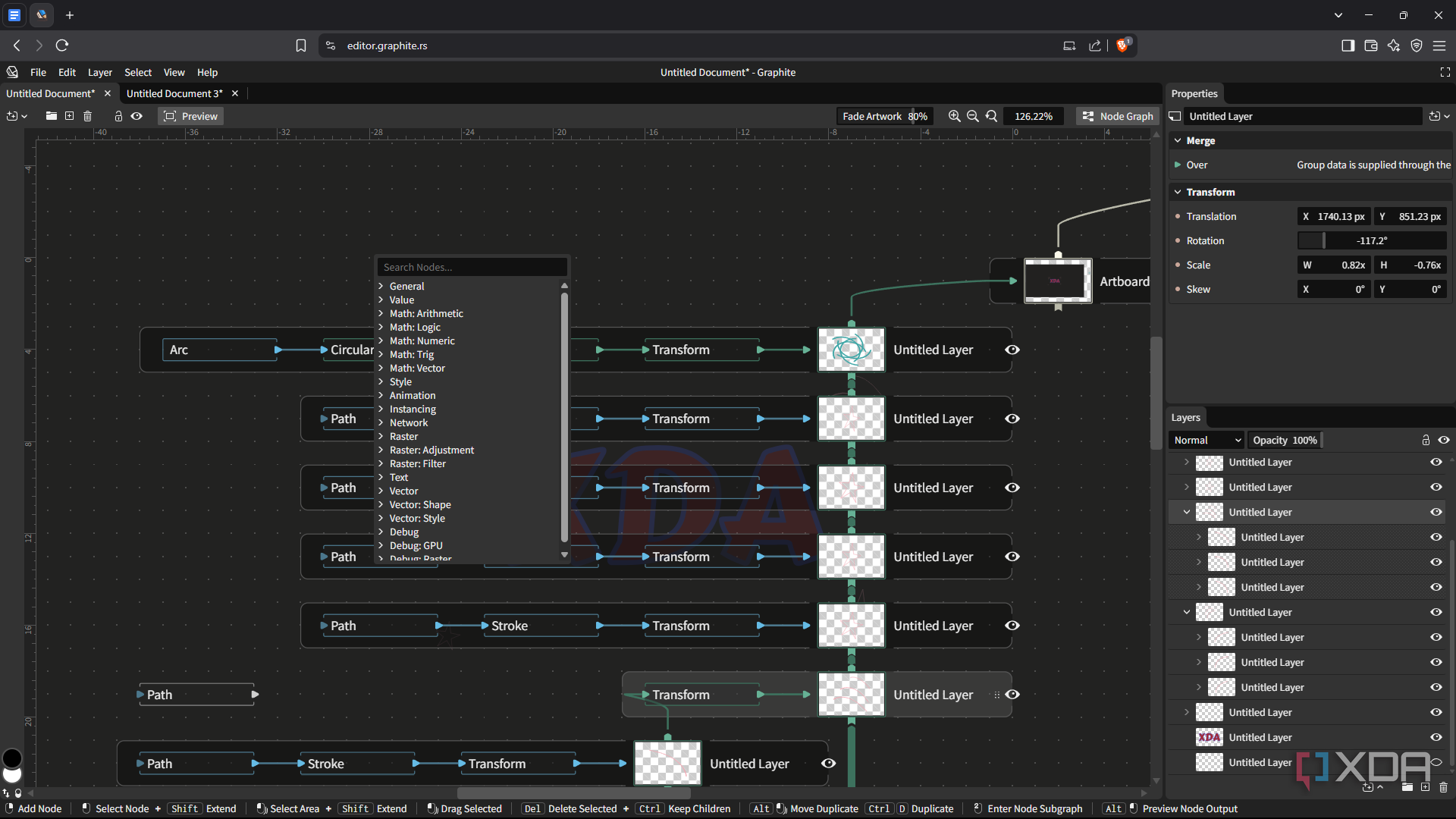This screenshot has width=1456, height=819.
Task: Toggle eye of highlighted layer in Layers panel
Action: 1436,512
